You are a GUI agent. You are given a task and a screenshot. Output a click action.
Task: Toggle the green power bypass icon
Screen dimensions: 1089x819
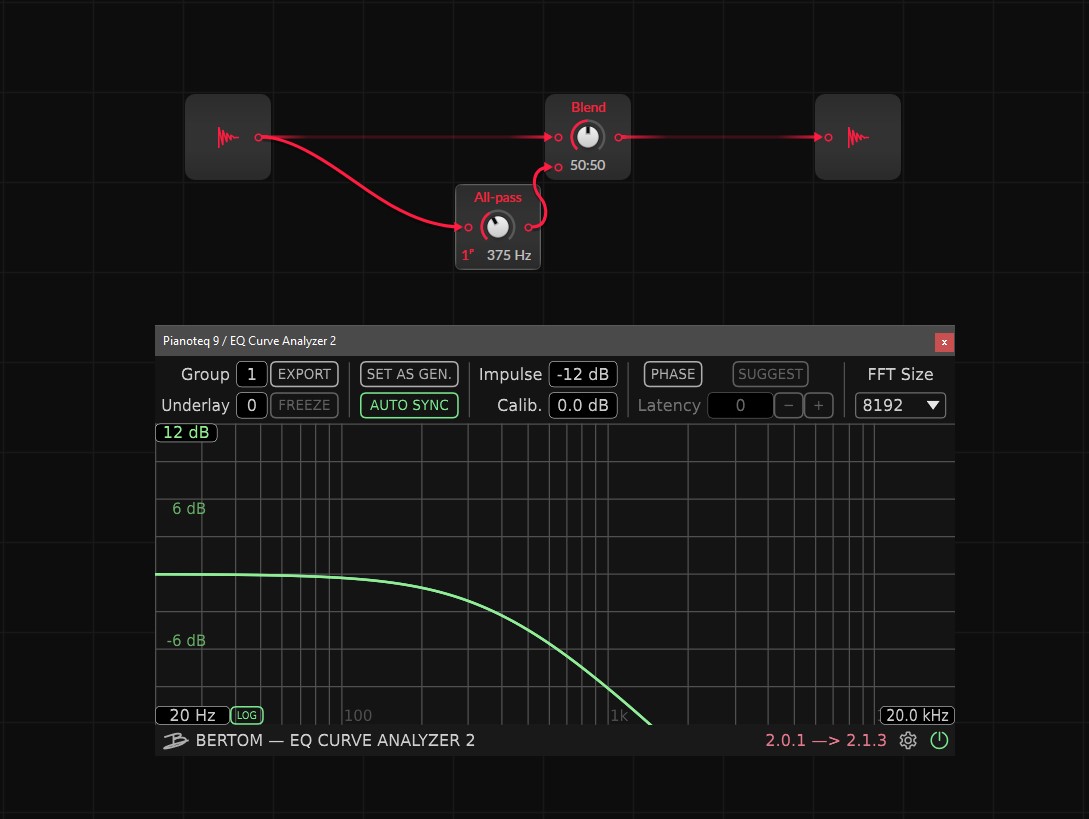939,741
